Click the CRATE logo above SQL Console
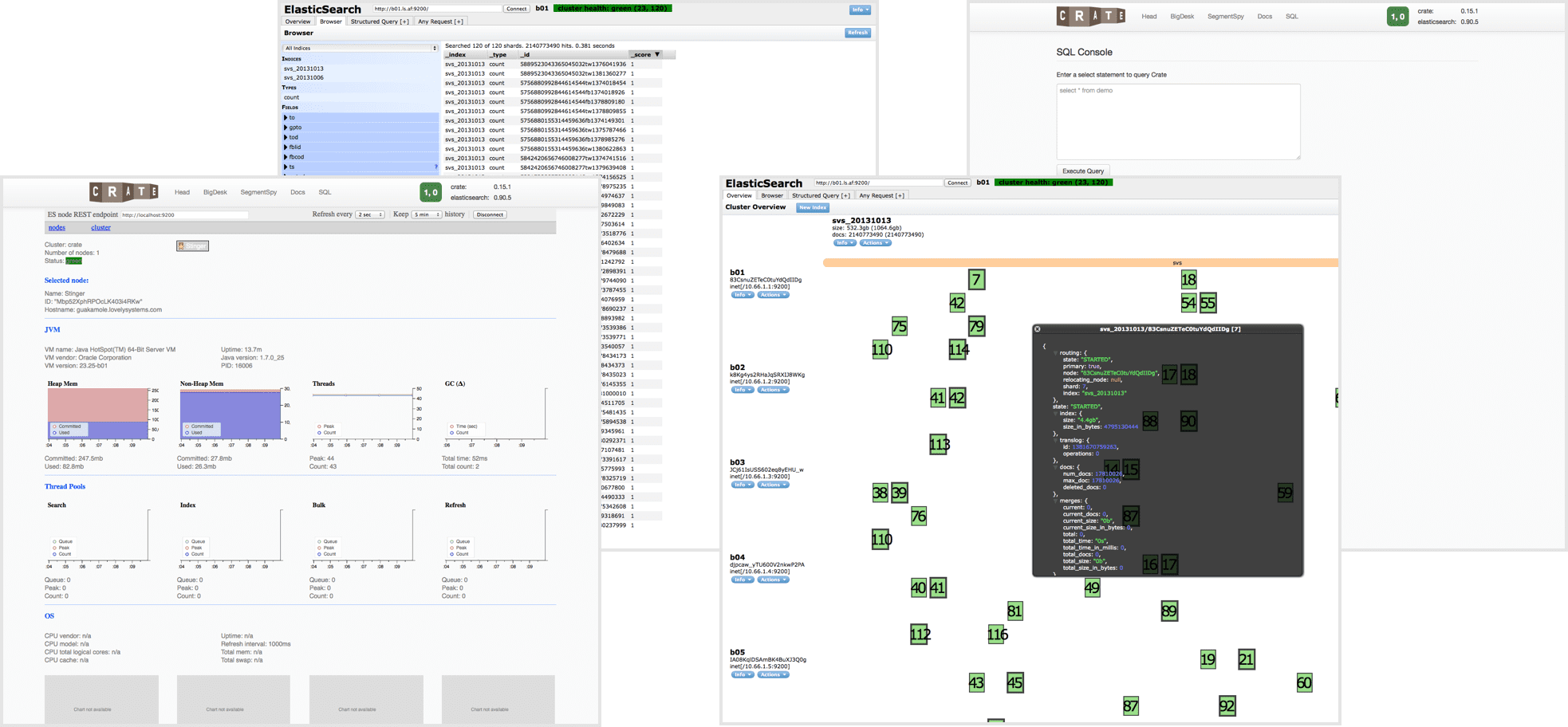Image resolution: width=1568 pixels, height=727 pixels. tap(1090, 16)
